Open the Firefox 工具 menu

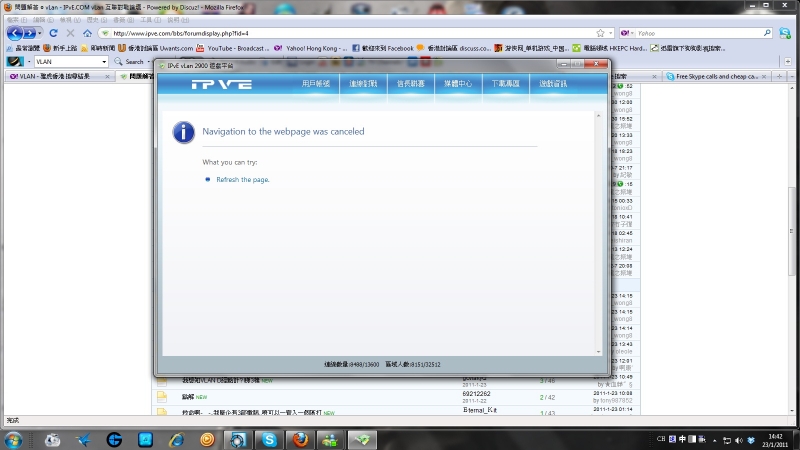[x=150, y=20]
